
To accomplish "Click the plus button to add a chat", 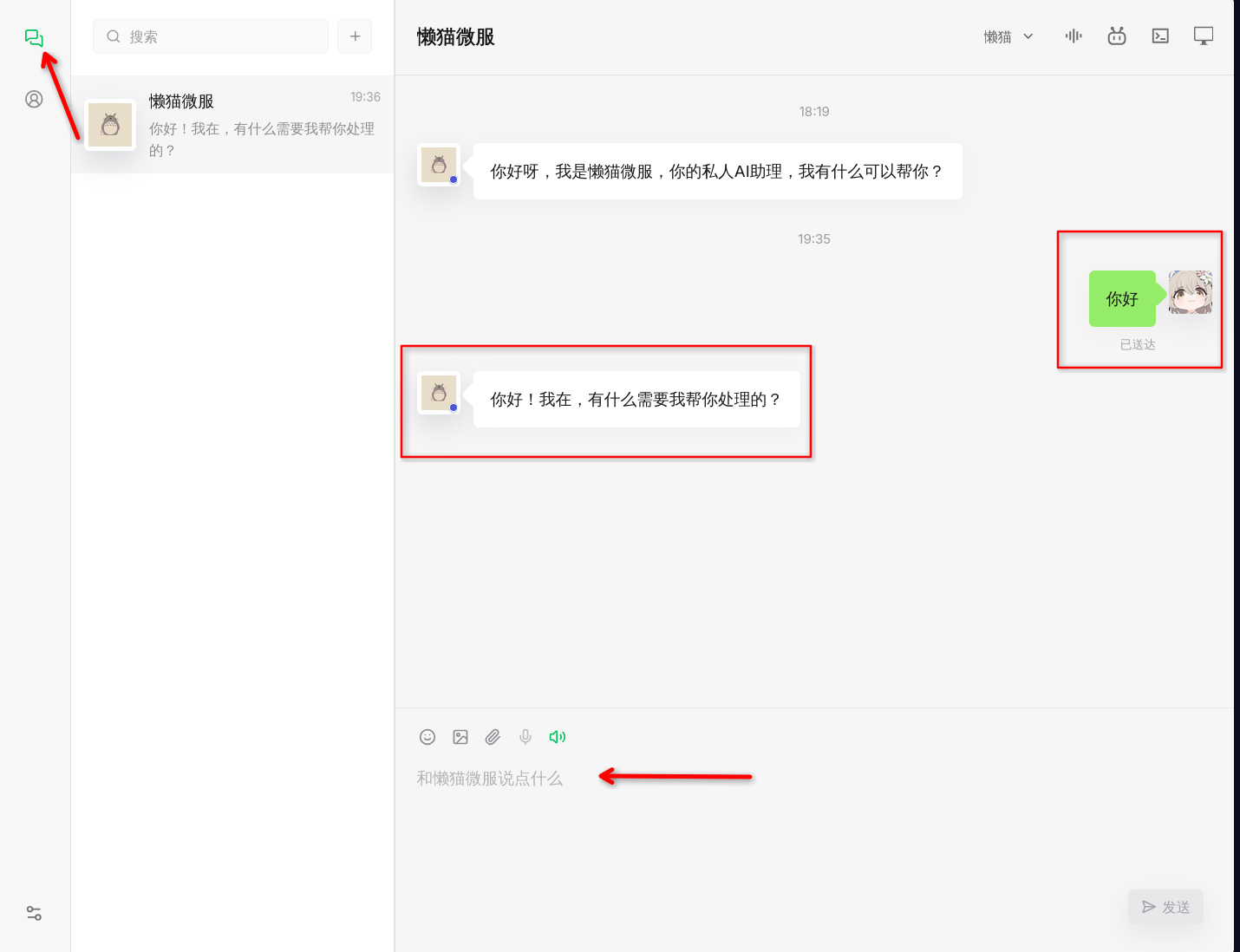I will click(355, 36).
